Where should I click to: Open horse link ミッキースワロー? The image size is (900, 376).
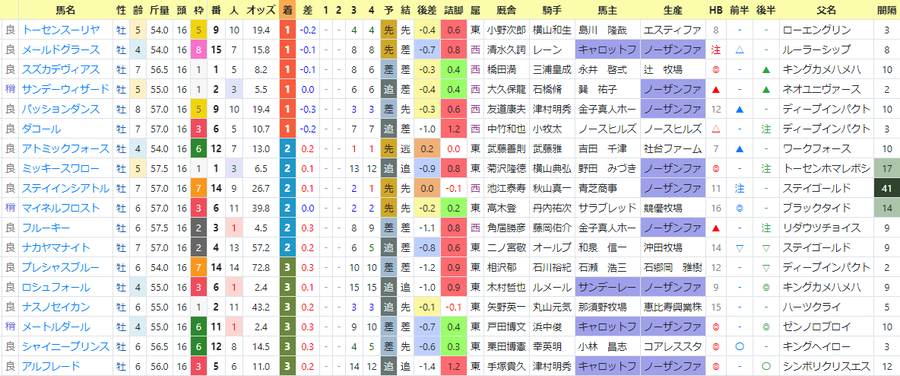pyautogui.click(x=60, y=169)
